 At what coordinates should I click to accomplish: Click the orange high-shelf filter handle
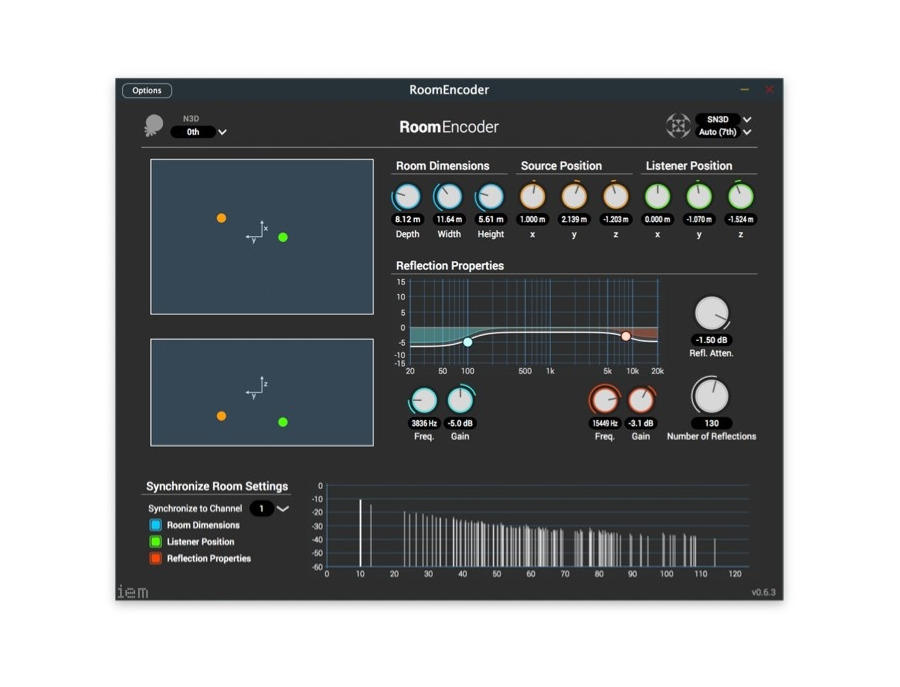tap(626, 336)
